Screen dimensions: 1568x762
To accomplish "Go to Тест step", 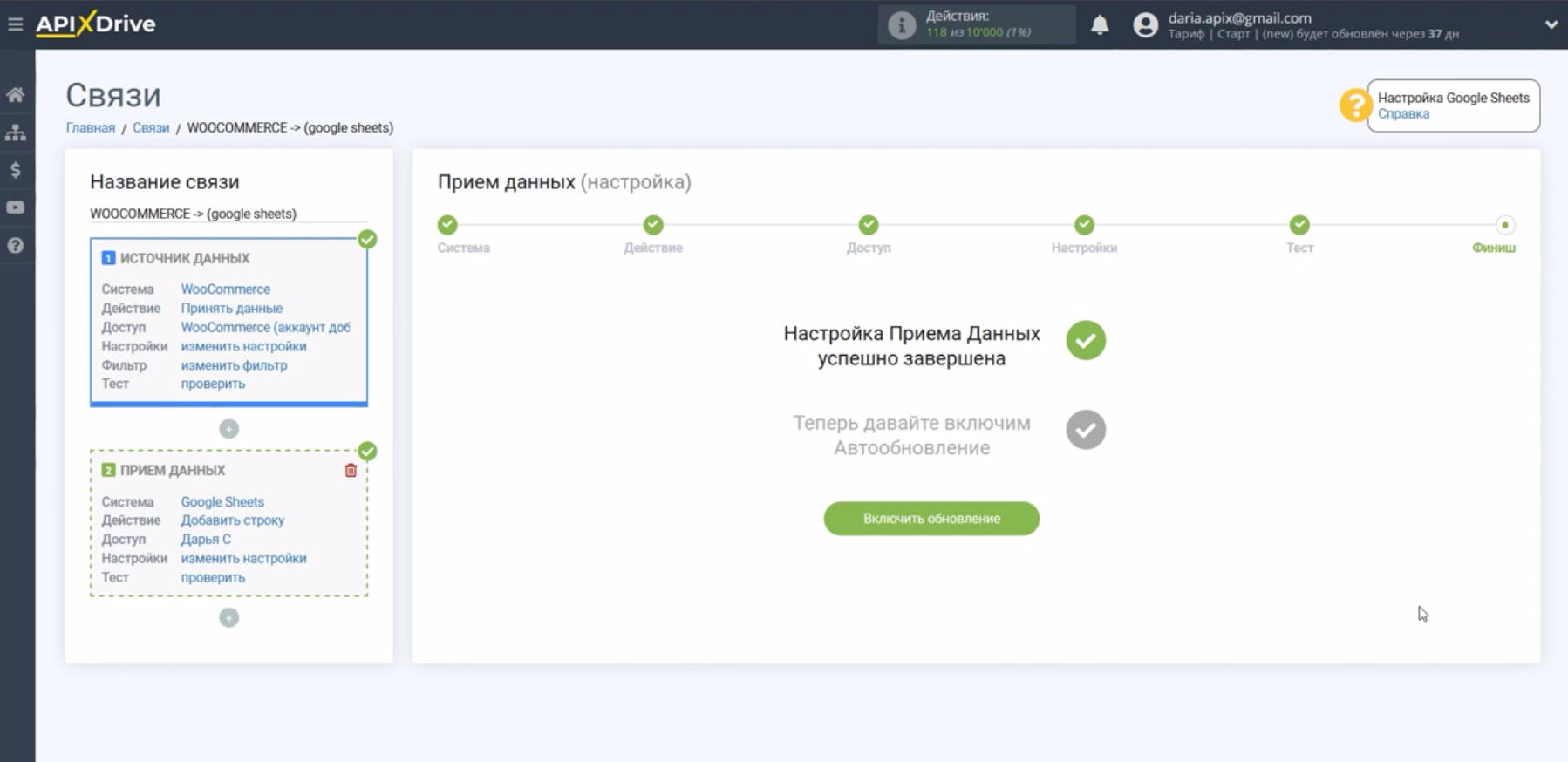I will (1299, 225).
